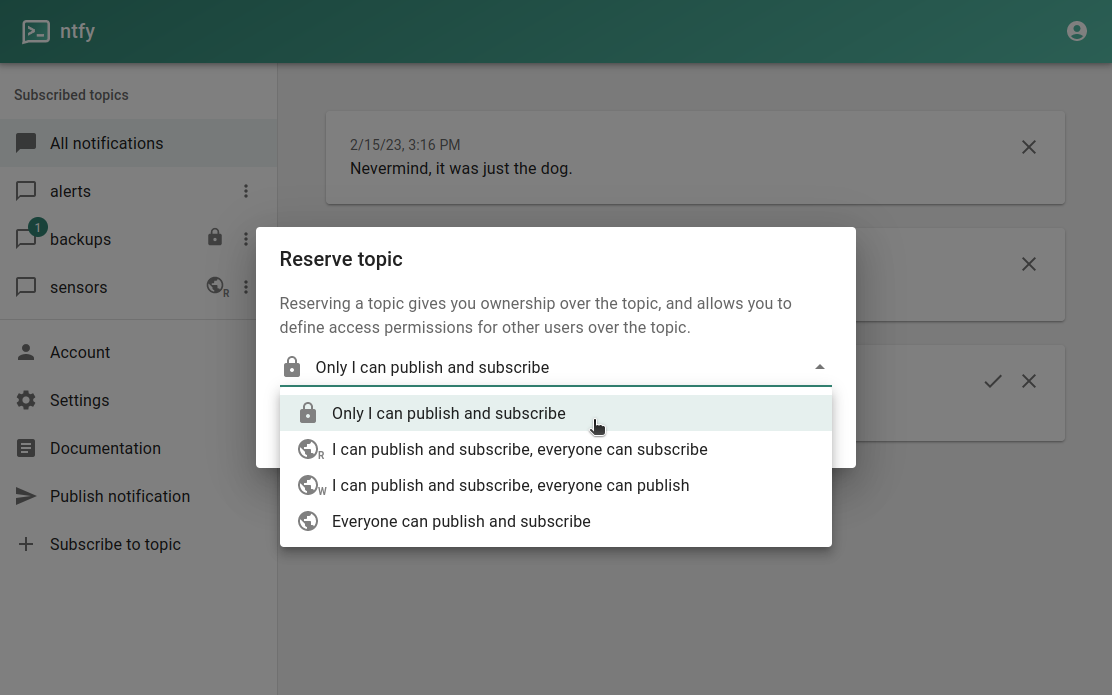Select 'everyone can subscribe' permission option

pyautogui.click(x=519, y=449)
